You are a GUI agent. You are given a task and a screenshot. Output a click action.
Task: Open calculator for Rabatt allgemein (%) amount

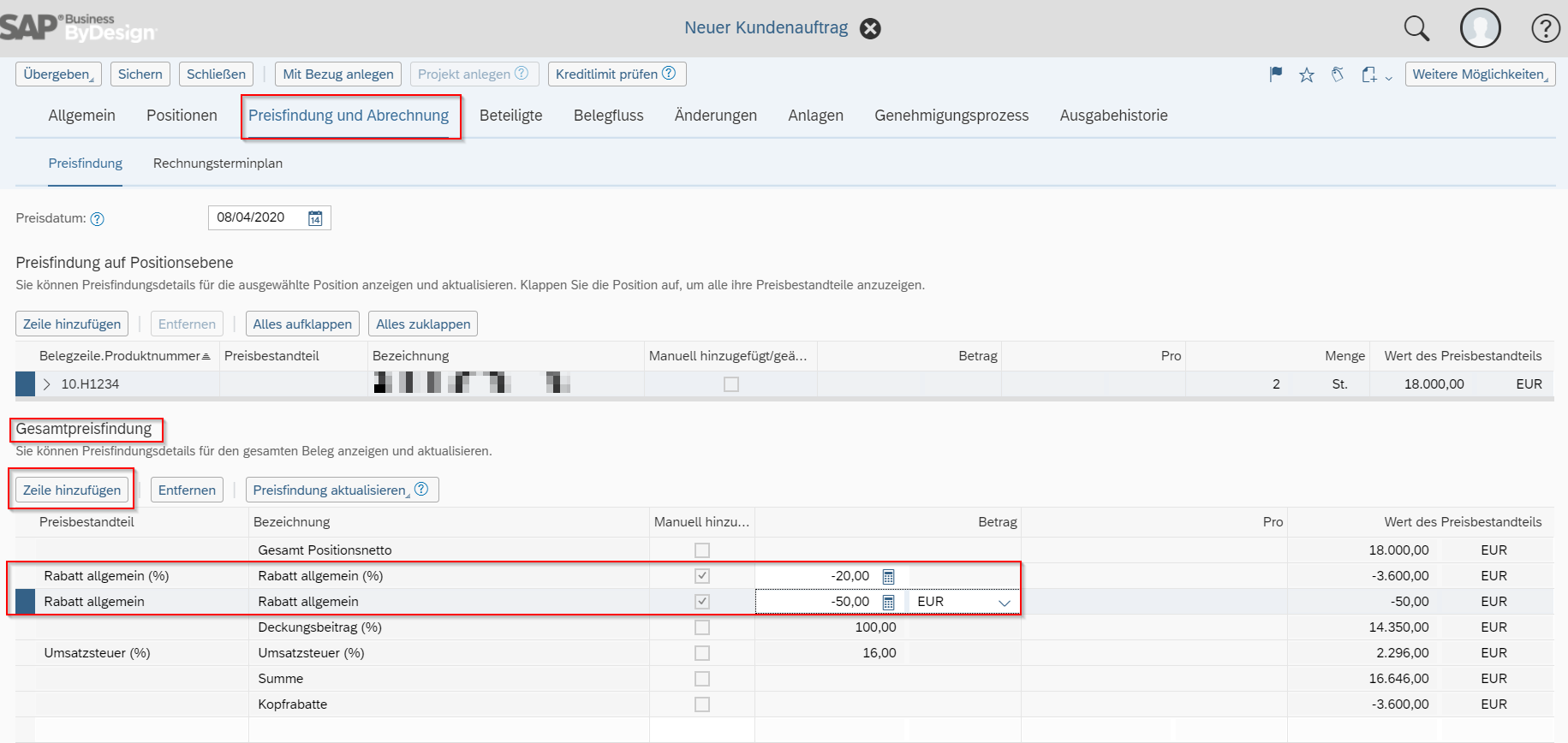click(x=888, y=576)
